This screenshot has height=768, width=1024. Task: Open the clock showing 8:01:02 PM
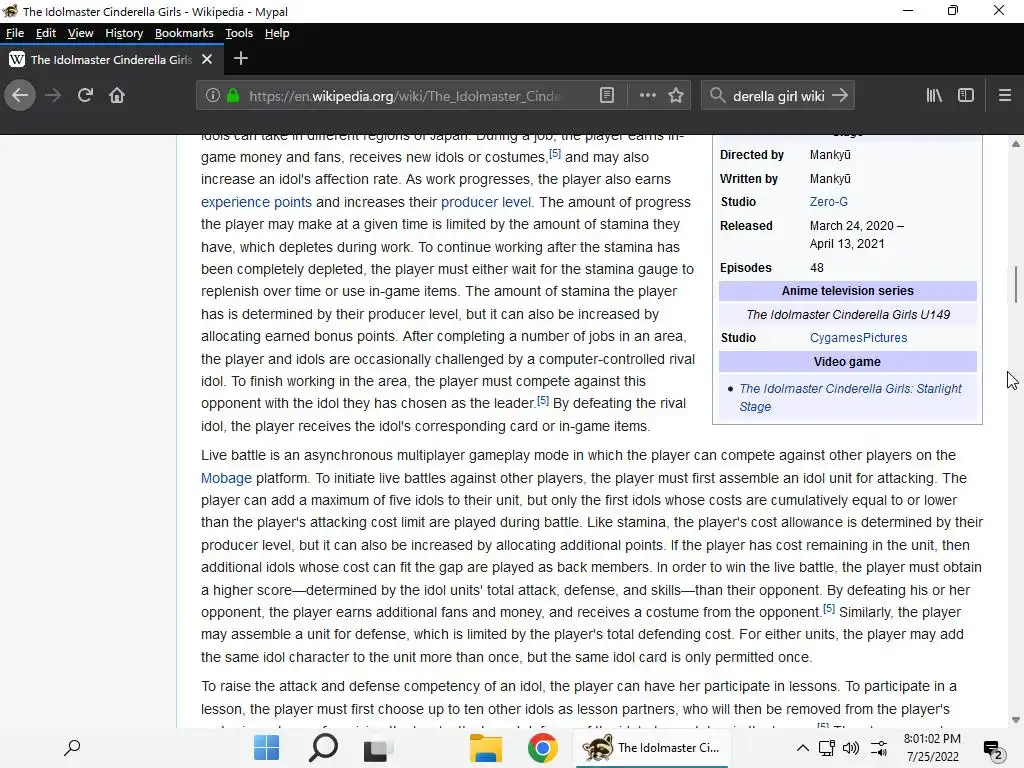point(932,748)
